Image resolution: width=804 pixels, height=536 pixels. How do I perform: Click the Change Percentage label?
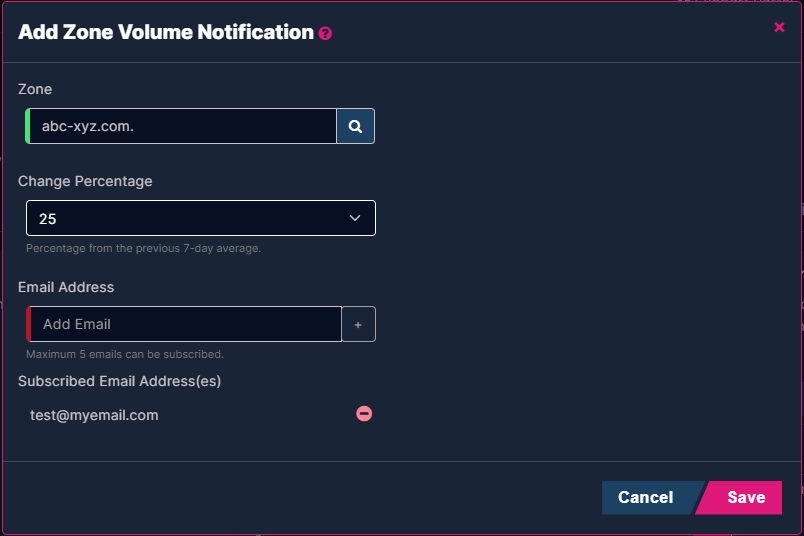pos(85,182)
